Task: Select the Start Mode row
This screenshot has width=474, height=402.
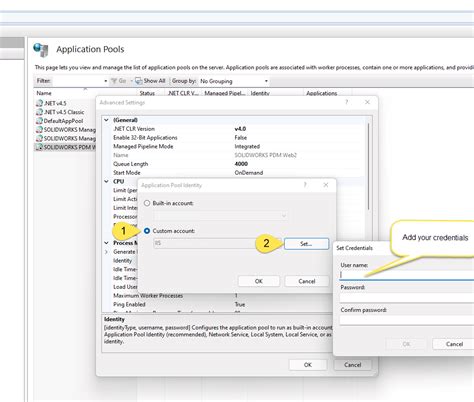Action: pyautogui.click(x=237, y=173)
